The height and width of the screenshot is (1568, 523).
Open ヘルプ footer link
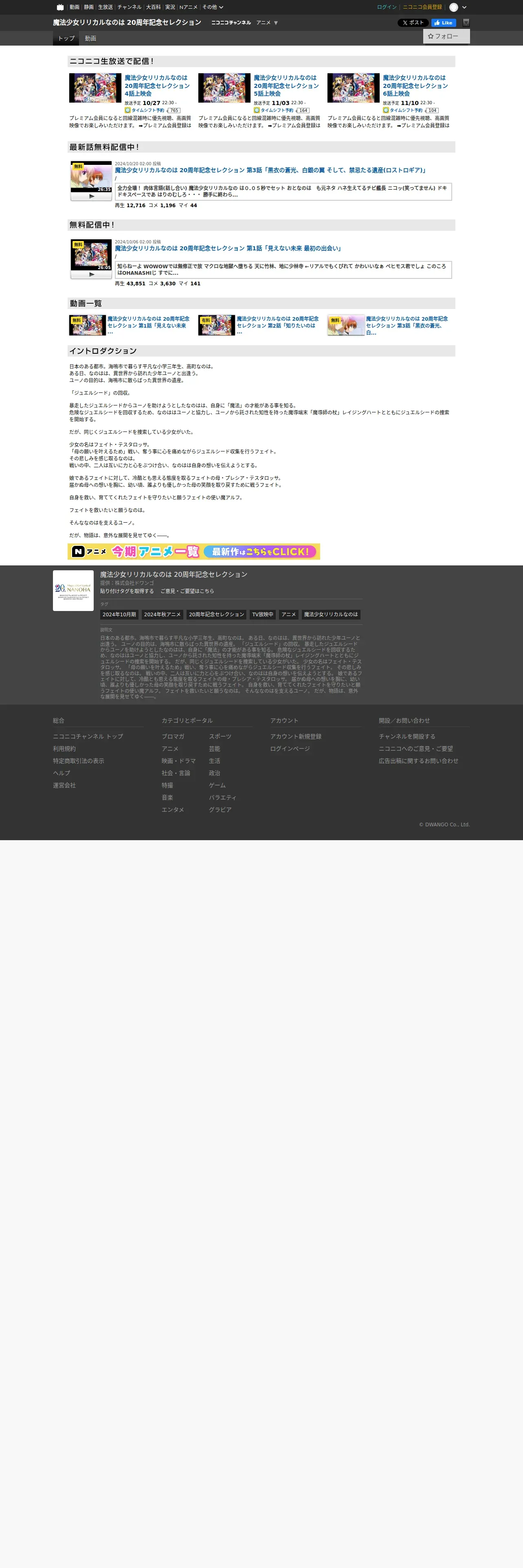[x=62, y=773]
